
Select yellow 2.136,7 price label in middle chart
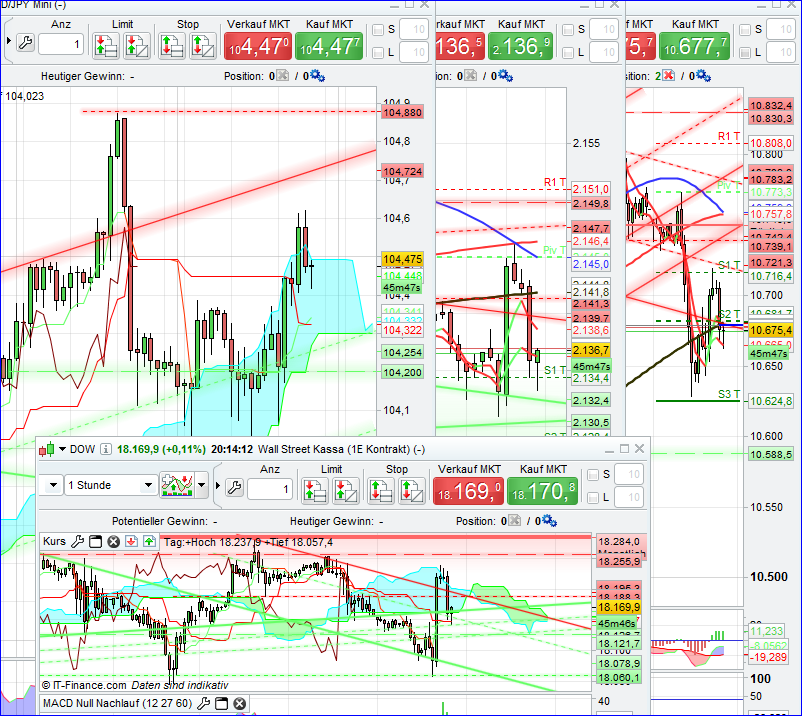coord(591,350)
